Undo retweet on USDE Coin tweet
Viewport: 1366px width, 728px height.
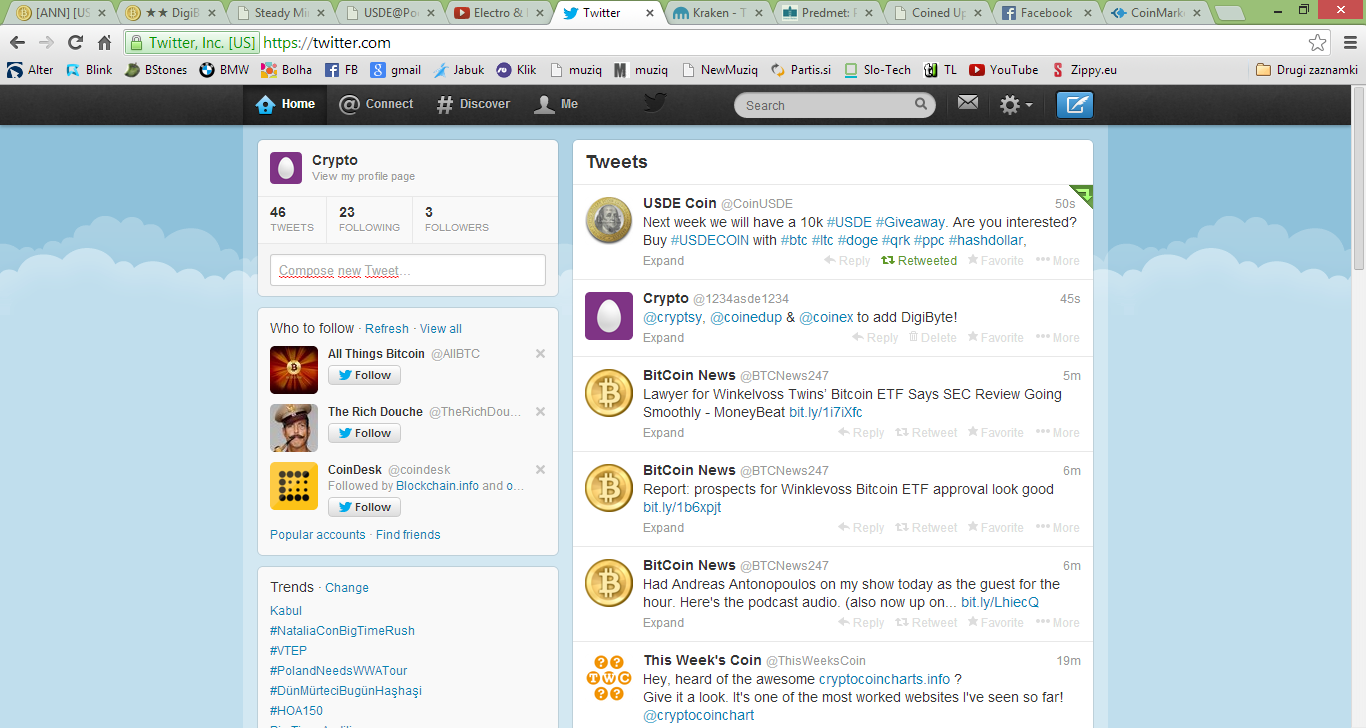tap(919, 260)
